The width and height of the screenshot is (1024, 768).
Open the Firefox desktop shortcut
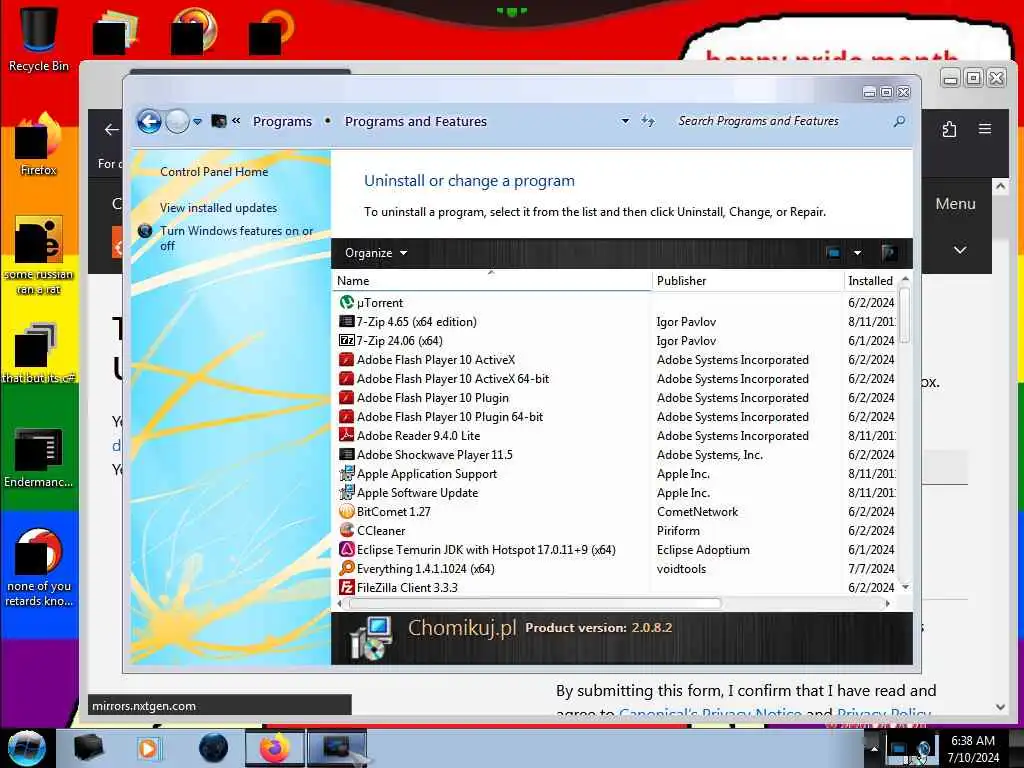click(x=39, y=144)
